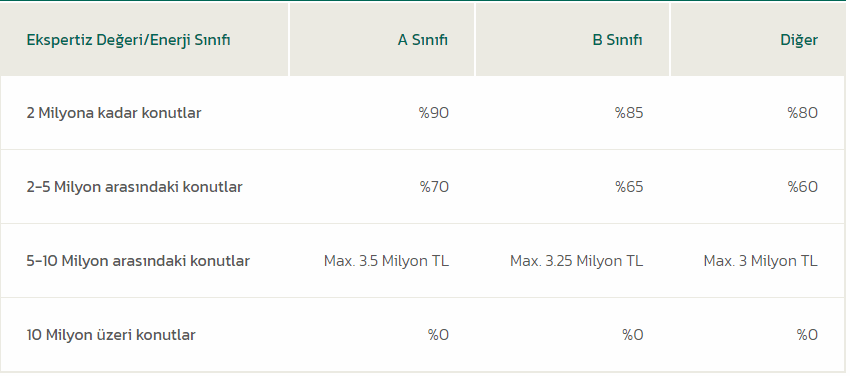Click the Diğer column header

(x=799, y=41)
